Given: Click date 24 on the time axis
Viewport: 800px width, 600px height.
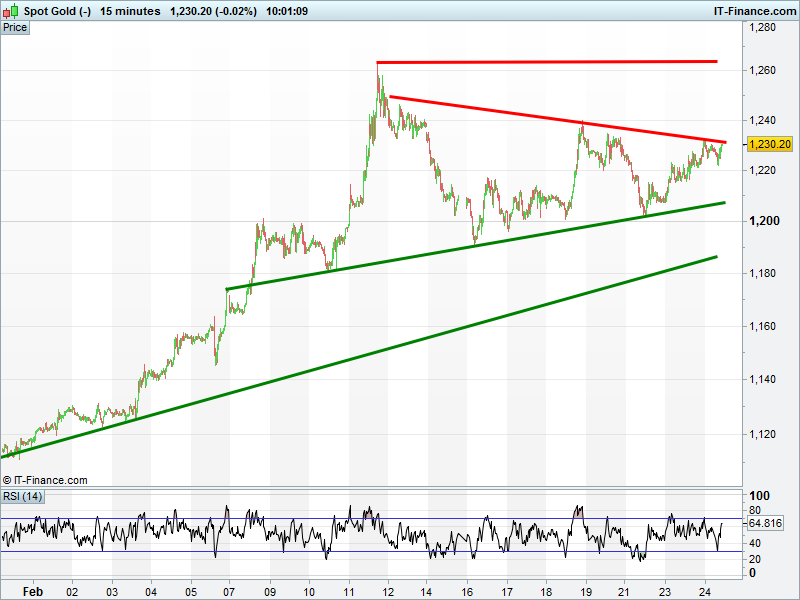Looking at the screenshot, I should (703, 591).
